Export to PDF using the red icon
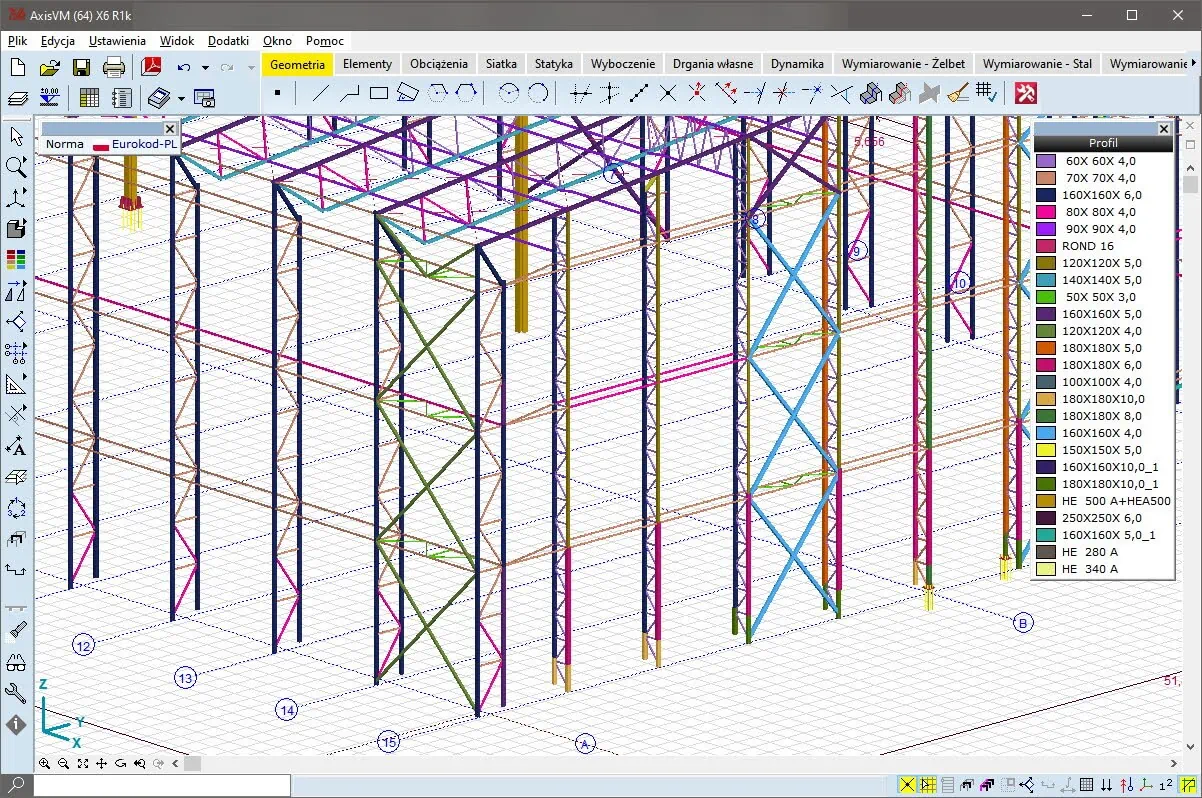 tap(151, 68)
